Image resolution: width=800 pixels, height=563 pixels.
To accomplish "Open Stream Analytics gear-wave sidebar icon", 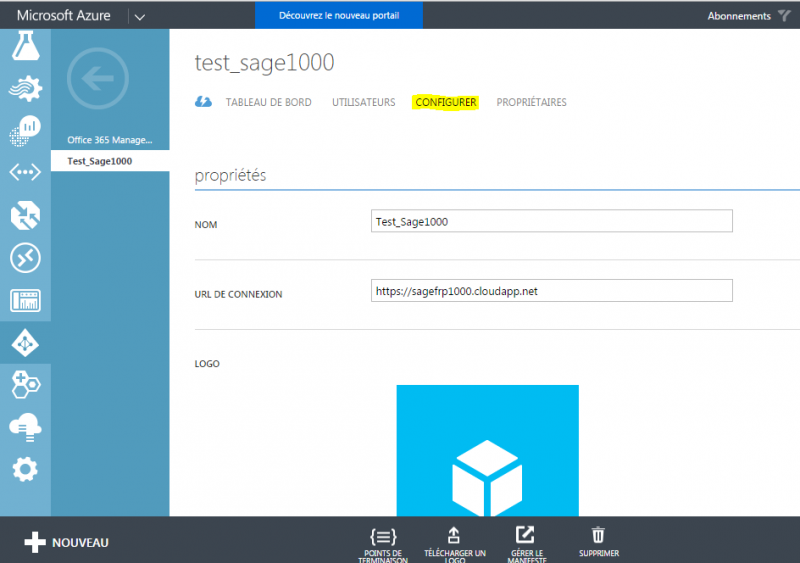I will (x=26, y=88).
